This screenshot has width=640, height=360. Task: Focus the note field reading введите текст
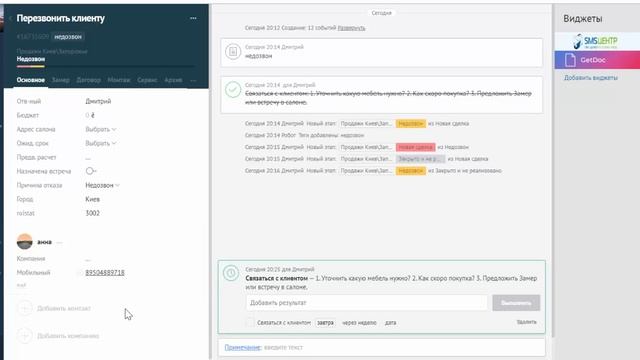(283, 347)
